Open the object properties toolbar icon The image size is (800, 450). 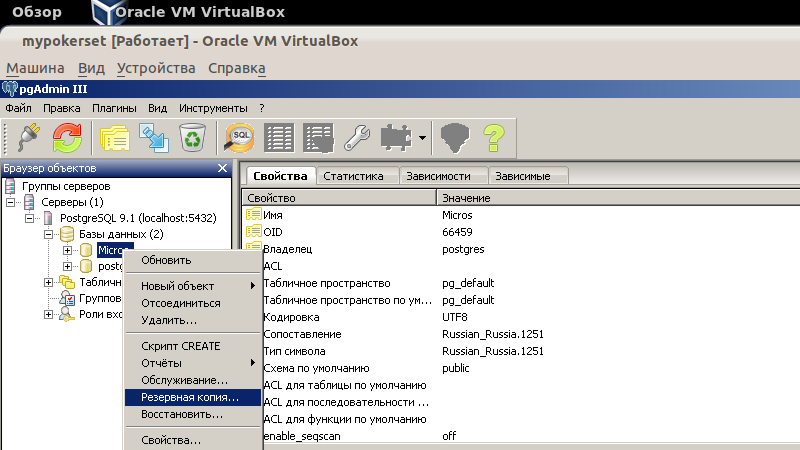pos(114,137)
